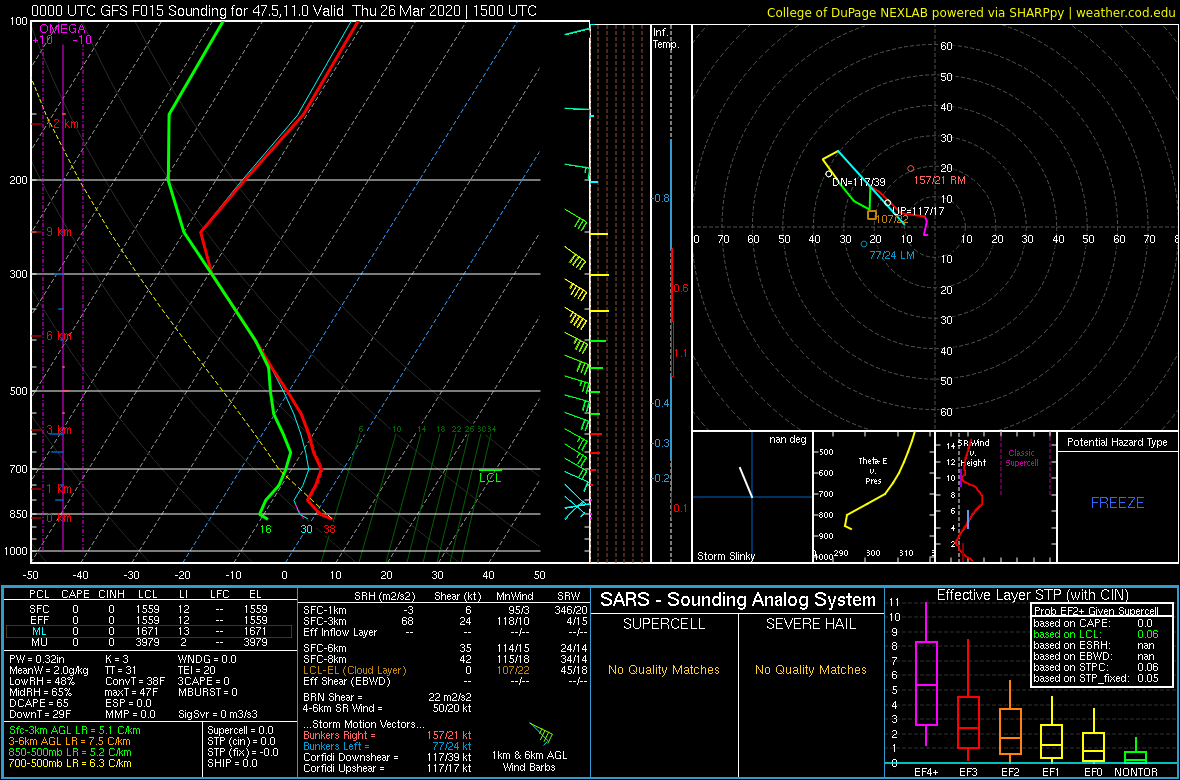Click the orange 'LCL-EL (Cloud Layer)' row
The image size is (1180, 780).
coord(444,670)
